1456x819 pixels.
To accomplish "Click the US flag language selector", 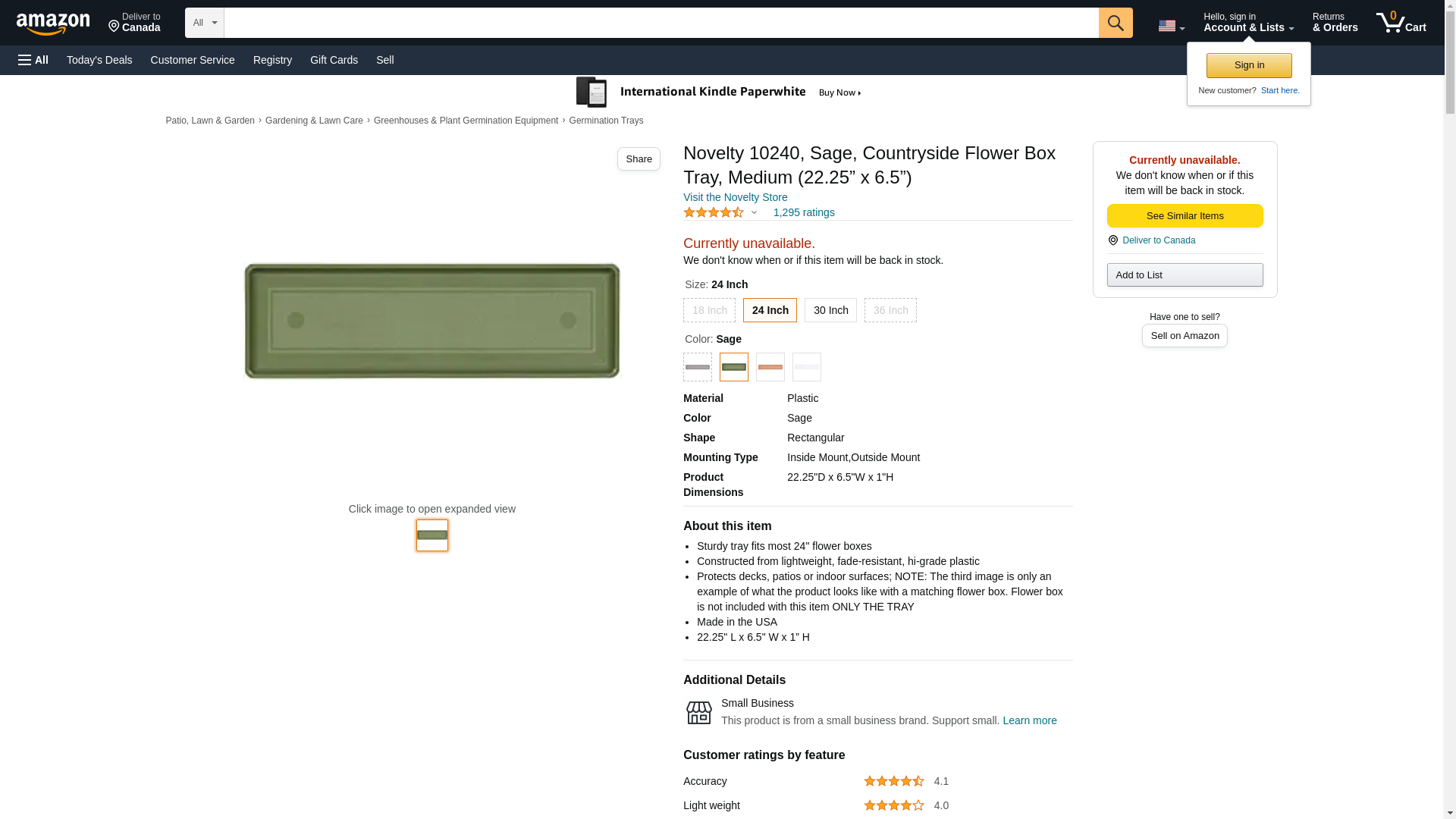I will pos(1171,26).
